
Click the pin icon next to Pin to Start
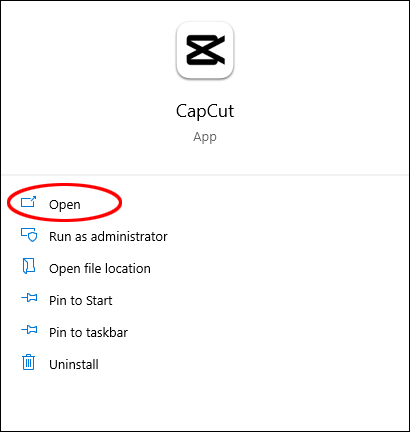(29, 298)
